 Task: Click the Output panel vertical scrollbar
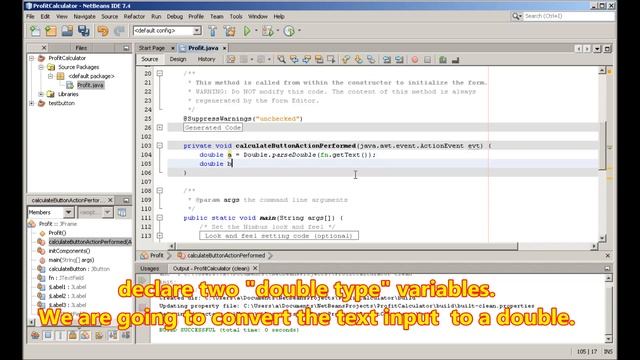pos(609,308)
